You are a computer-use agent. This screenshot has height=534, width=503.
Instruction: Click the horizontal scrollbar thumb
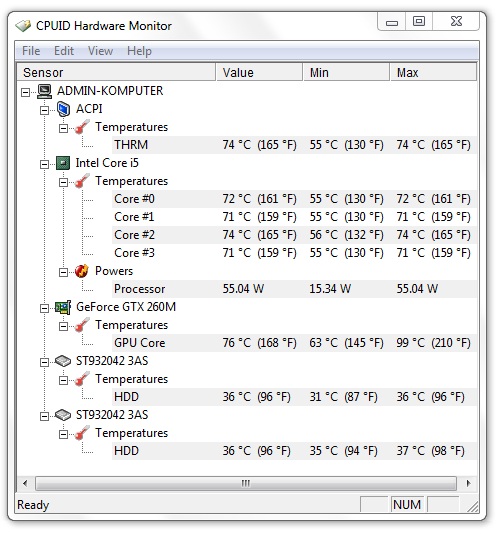(x=246, y=483)
